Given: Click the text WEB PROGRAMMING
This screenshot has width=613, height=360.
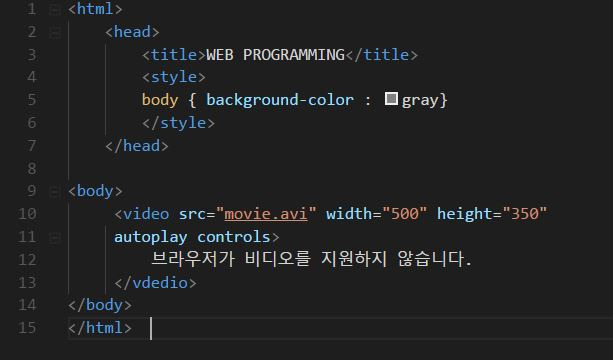Looking at the screenshot, I should click(x=275, y=55).
